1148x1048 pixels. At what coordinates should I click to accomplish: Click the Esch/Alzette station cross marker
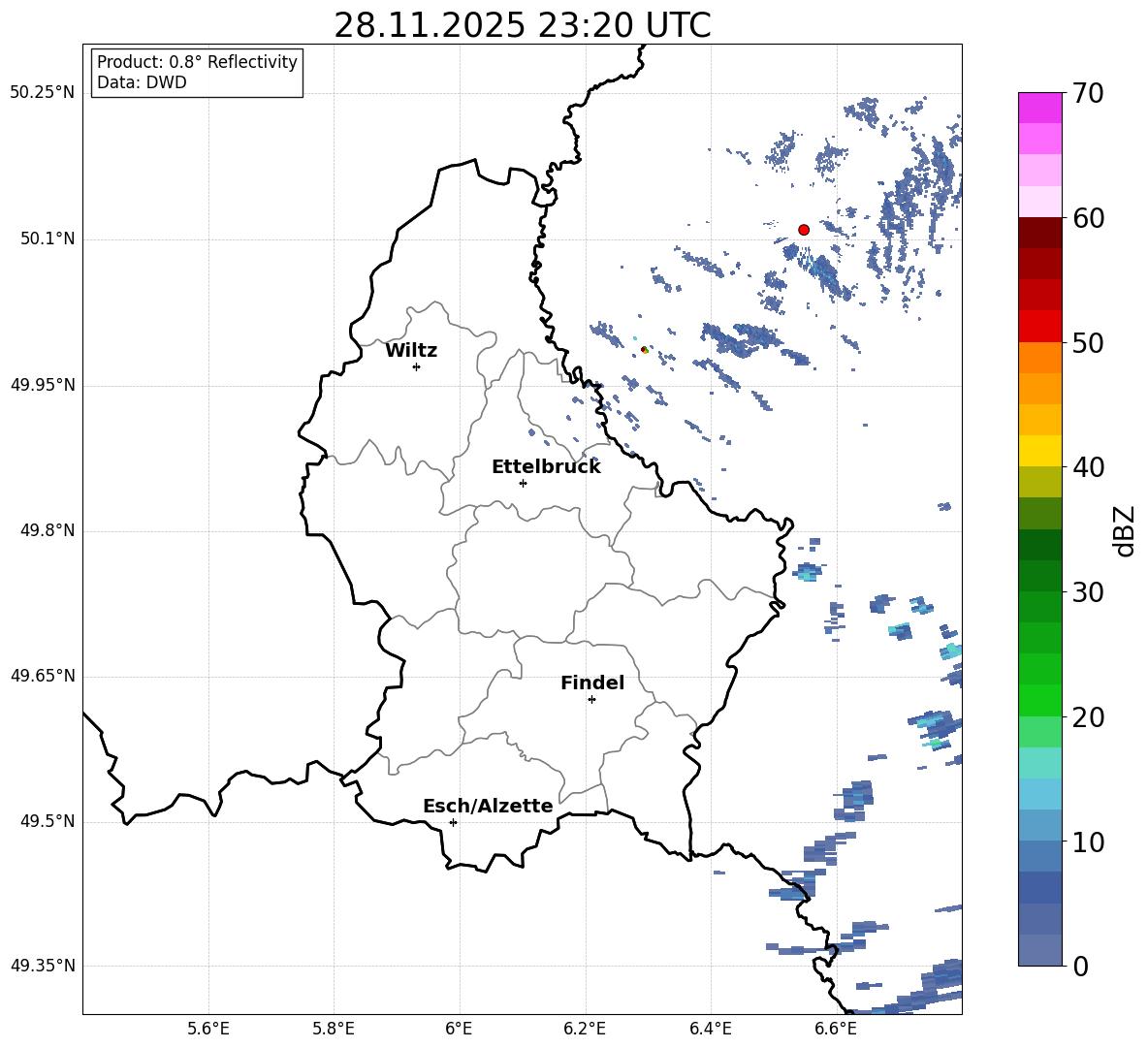[x=453, y=822]
